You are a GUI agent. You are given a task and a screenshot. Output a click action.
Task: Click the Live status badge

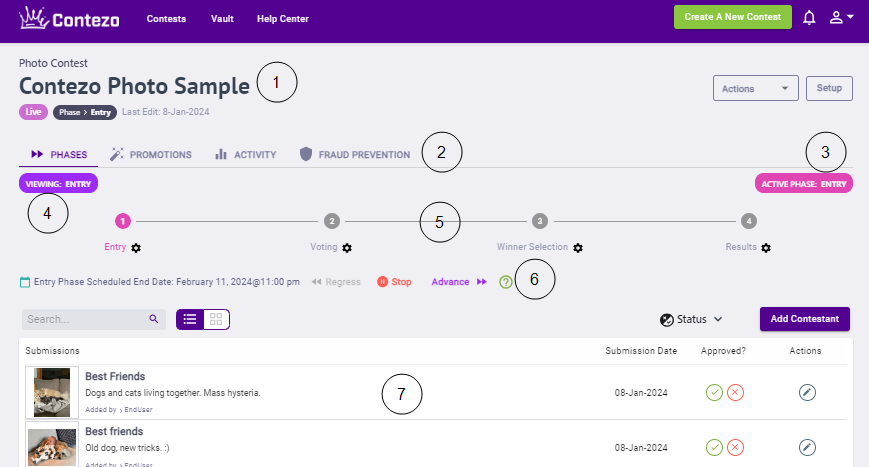point(33,112)
